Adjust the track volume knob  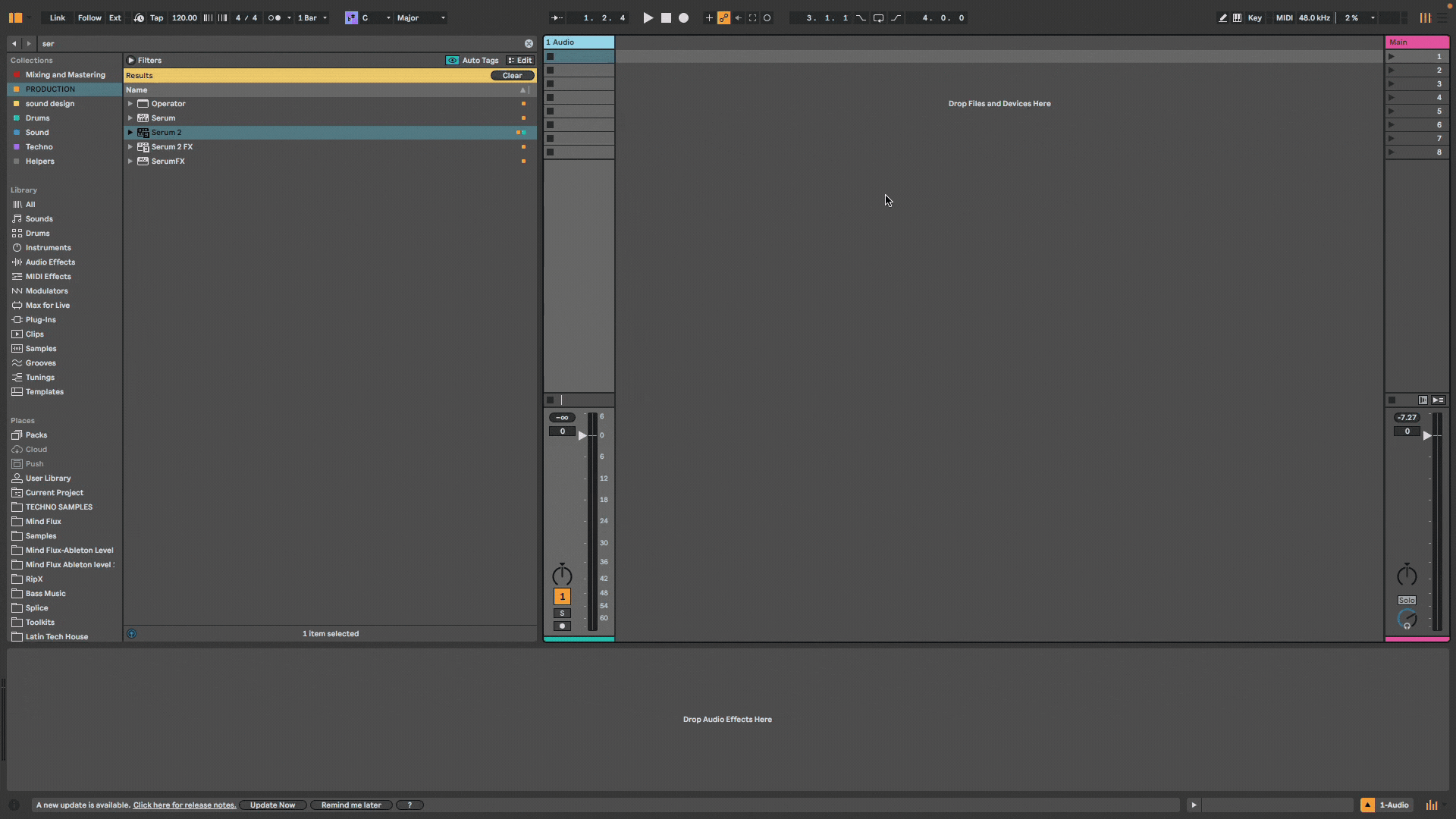tap(562, 575)
